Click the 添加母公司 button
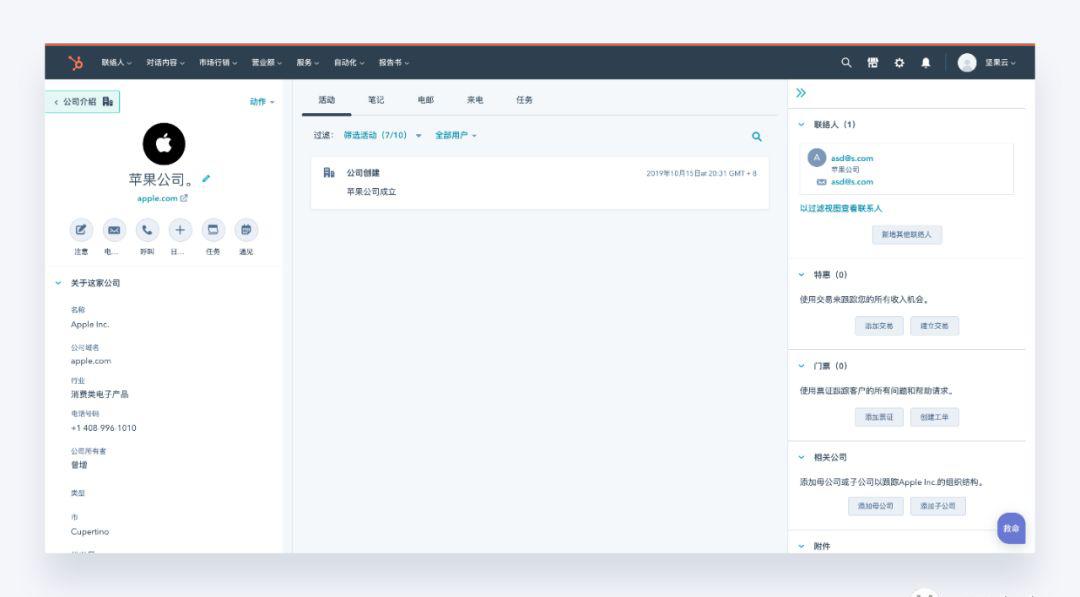Screen dimensions: 1080x597 coord(875,506)
